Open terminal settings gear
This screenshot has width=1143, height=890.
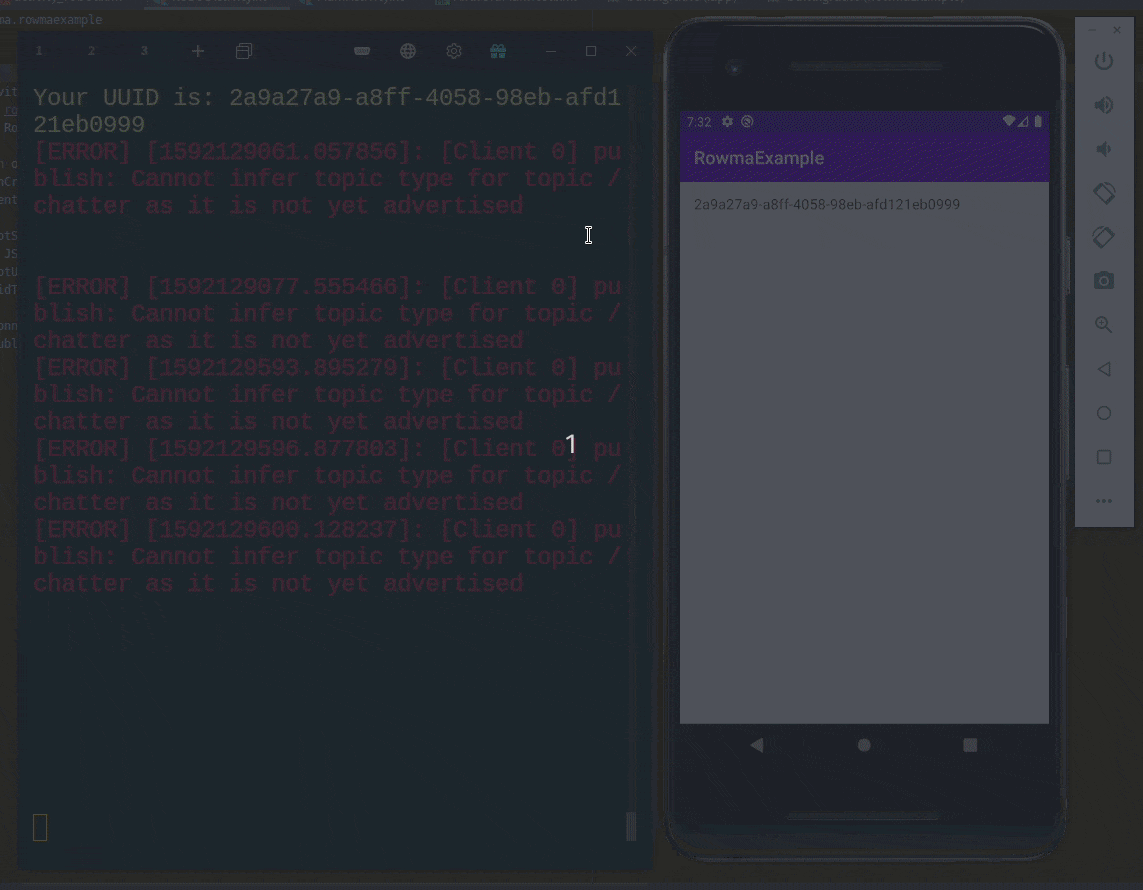pyautogui.click(x=453, y=51)
